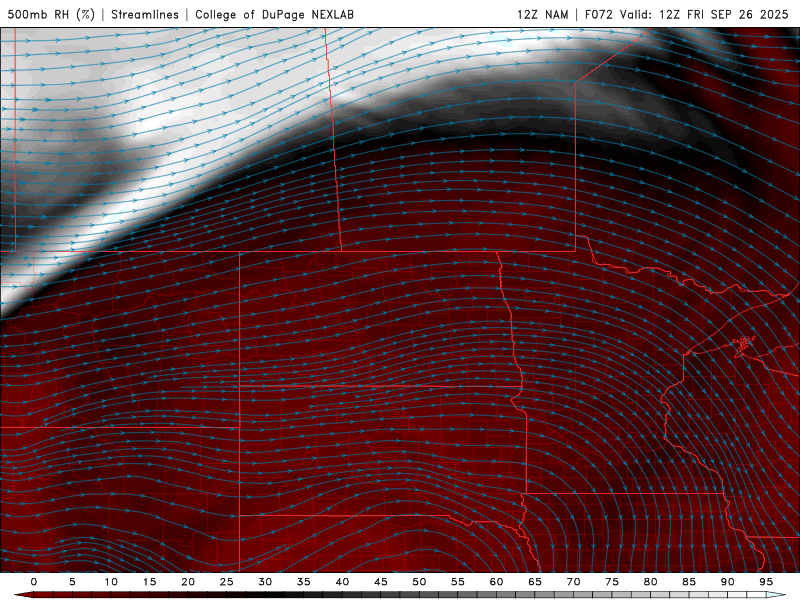Click the colorbar label '75'

pyautogui.click(x=612, y=582)
